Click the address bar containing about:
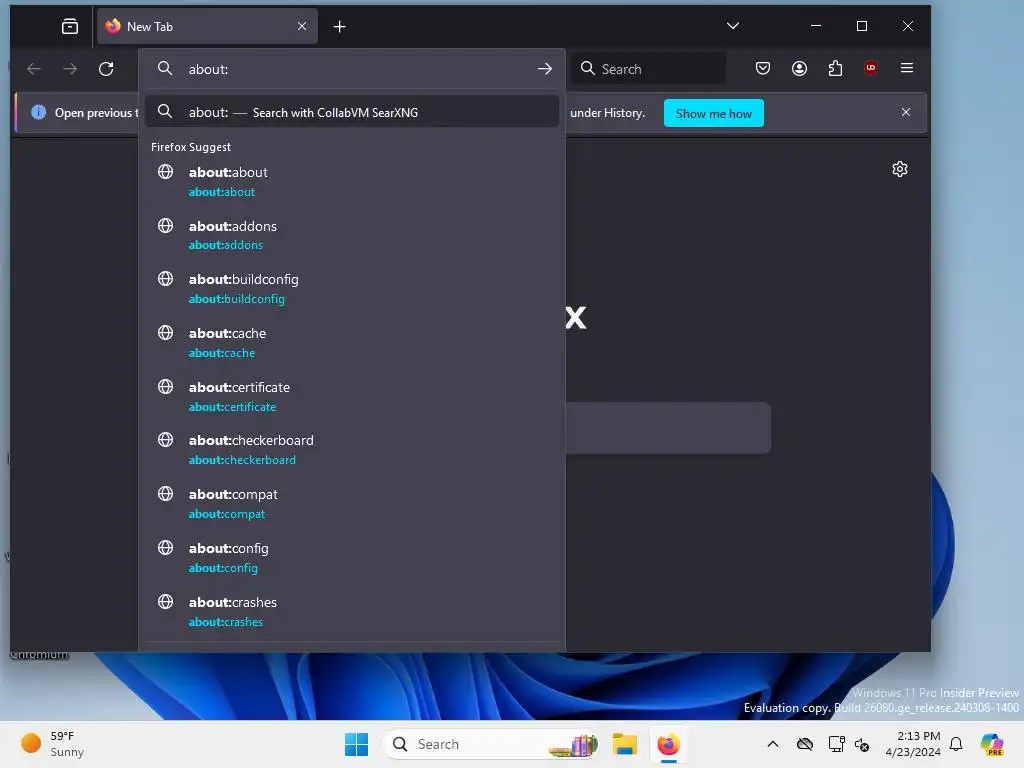 353,69
